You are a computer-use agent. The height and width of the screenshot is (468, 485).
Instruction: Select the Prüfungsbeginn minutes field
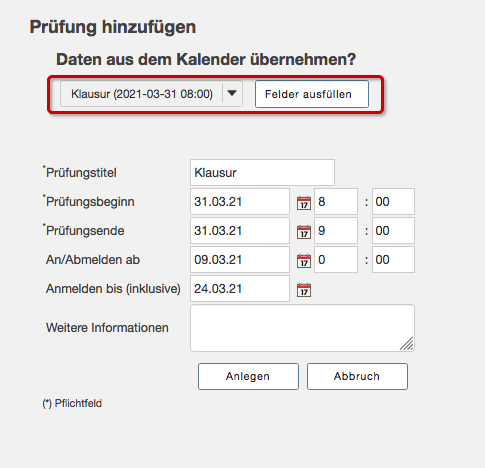click(x=393, y=201)
